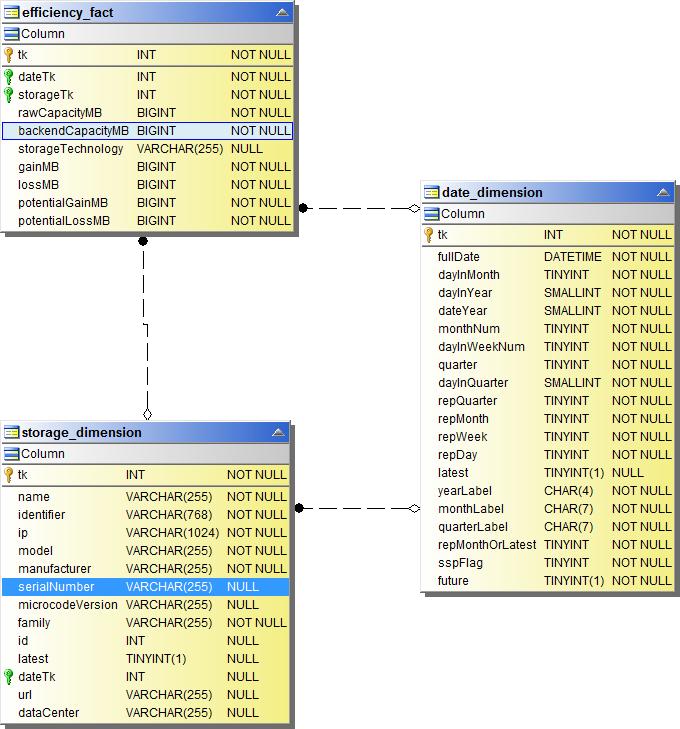Screen dimensions: 680x729
Task: Click primary key icon of efficiency_fact tk
Action: (x=8, y=55)
